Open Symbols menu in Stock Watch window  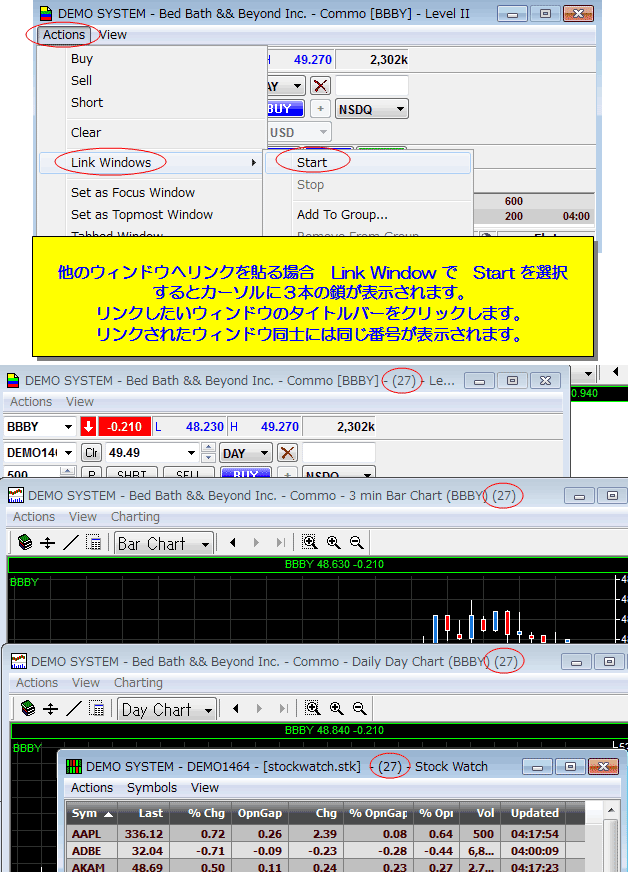point(152,787)
